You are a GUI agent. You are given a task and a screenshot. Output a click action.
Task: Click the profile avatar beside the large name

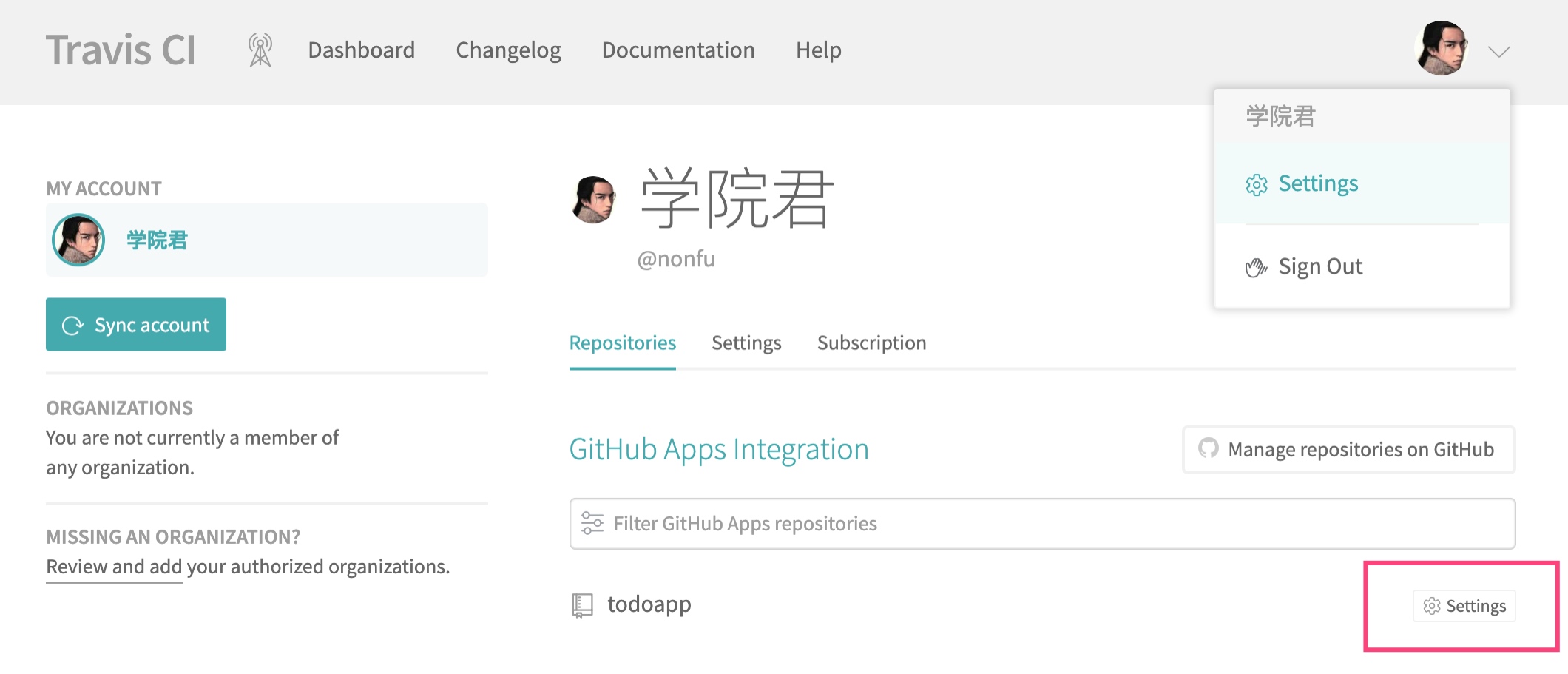coord(593,199)
